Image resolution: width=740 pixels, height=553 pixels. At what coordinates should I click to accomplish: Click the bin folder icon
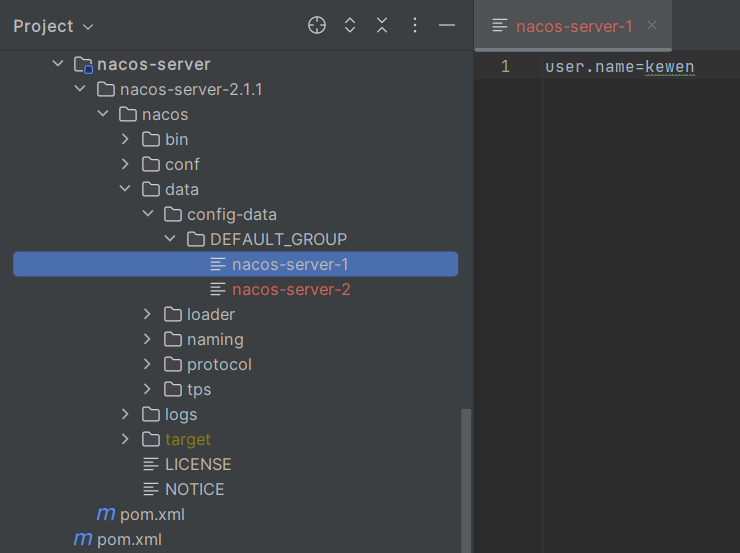[151, 139]
